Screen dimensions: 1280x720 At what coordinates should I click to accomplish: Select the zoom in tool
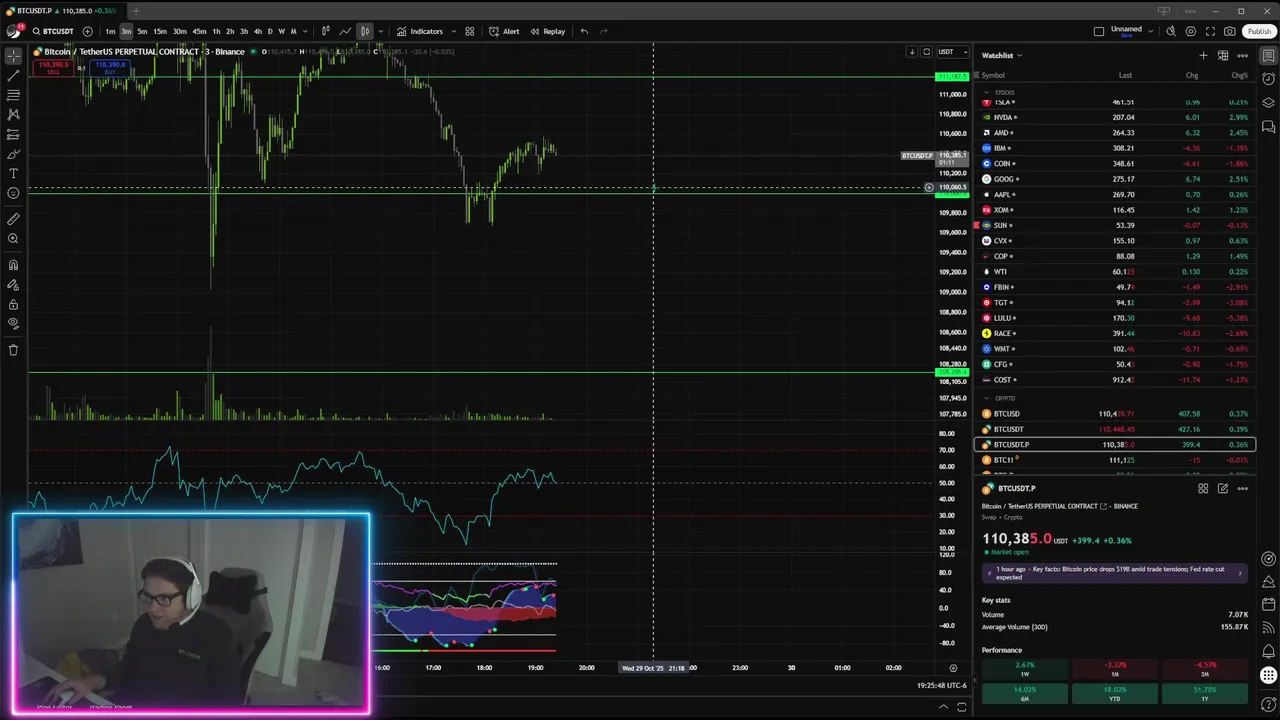click(13, 239)
